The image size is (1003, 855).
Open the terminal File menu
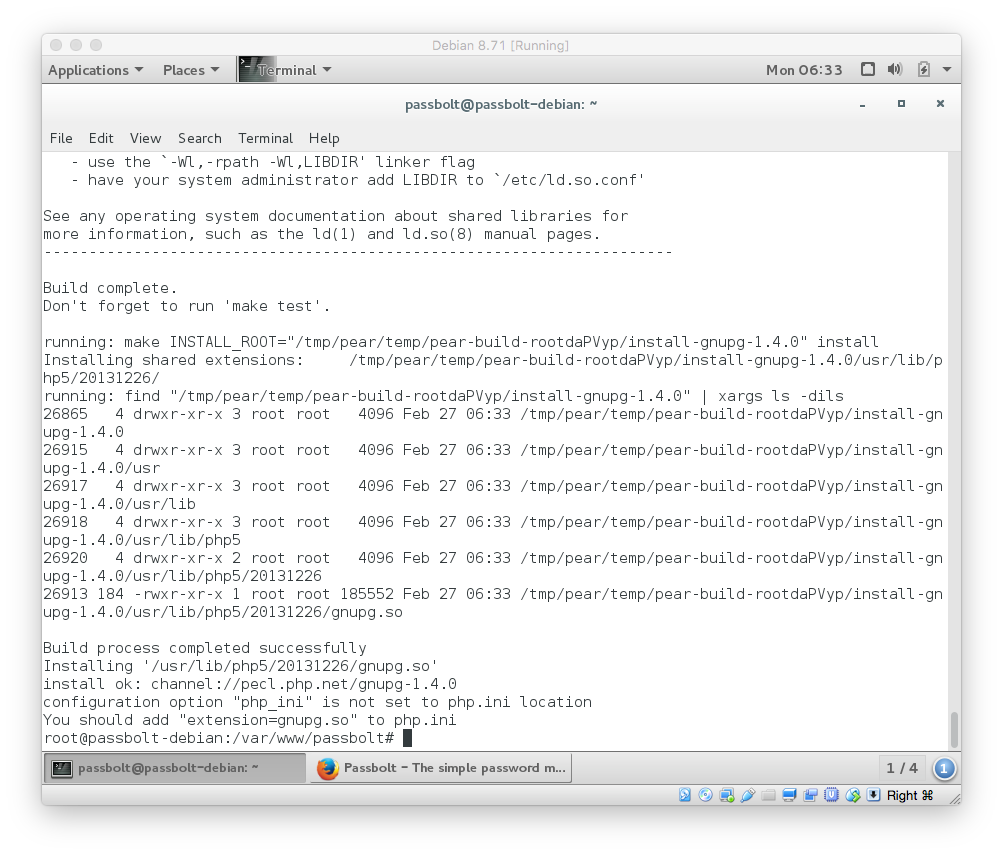point(61,138)
